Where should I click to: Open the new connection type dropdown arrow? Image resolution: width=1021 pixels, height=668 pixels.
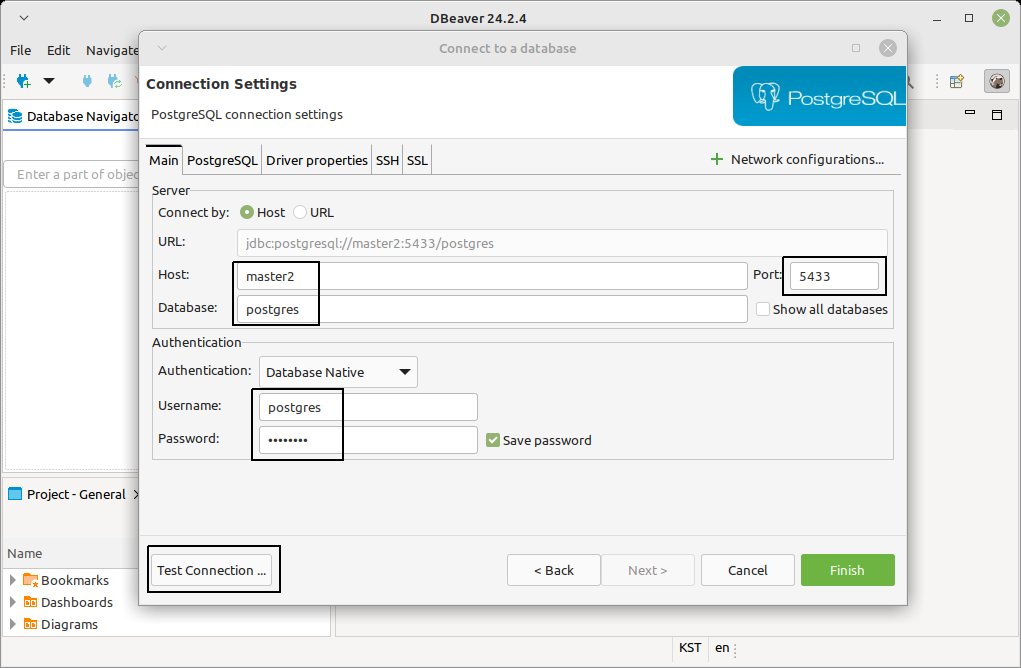click(x=48, y=81)
